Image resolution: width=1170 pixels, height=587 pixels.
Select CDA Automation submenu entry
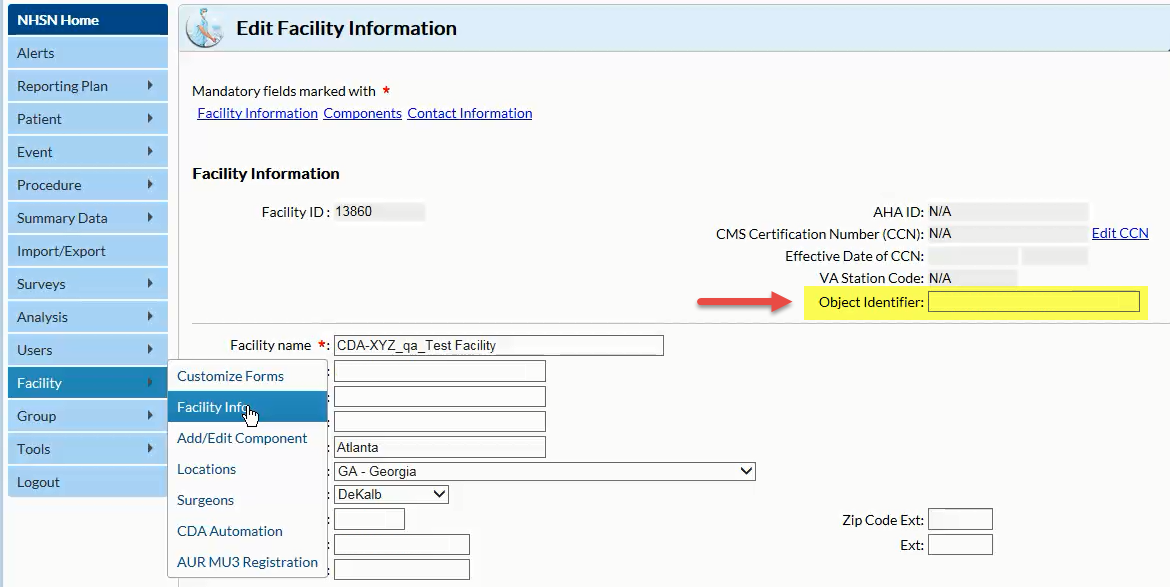click(x=230, y=531)
